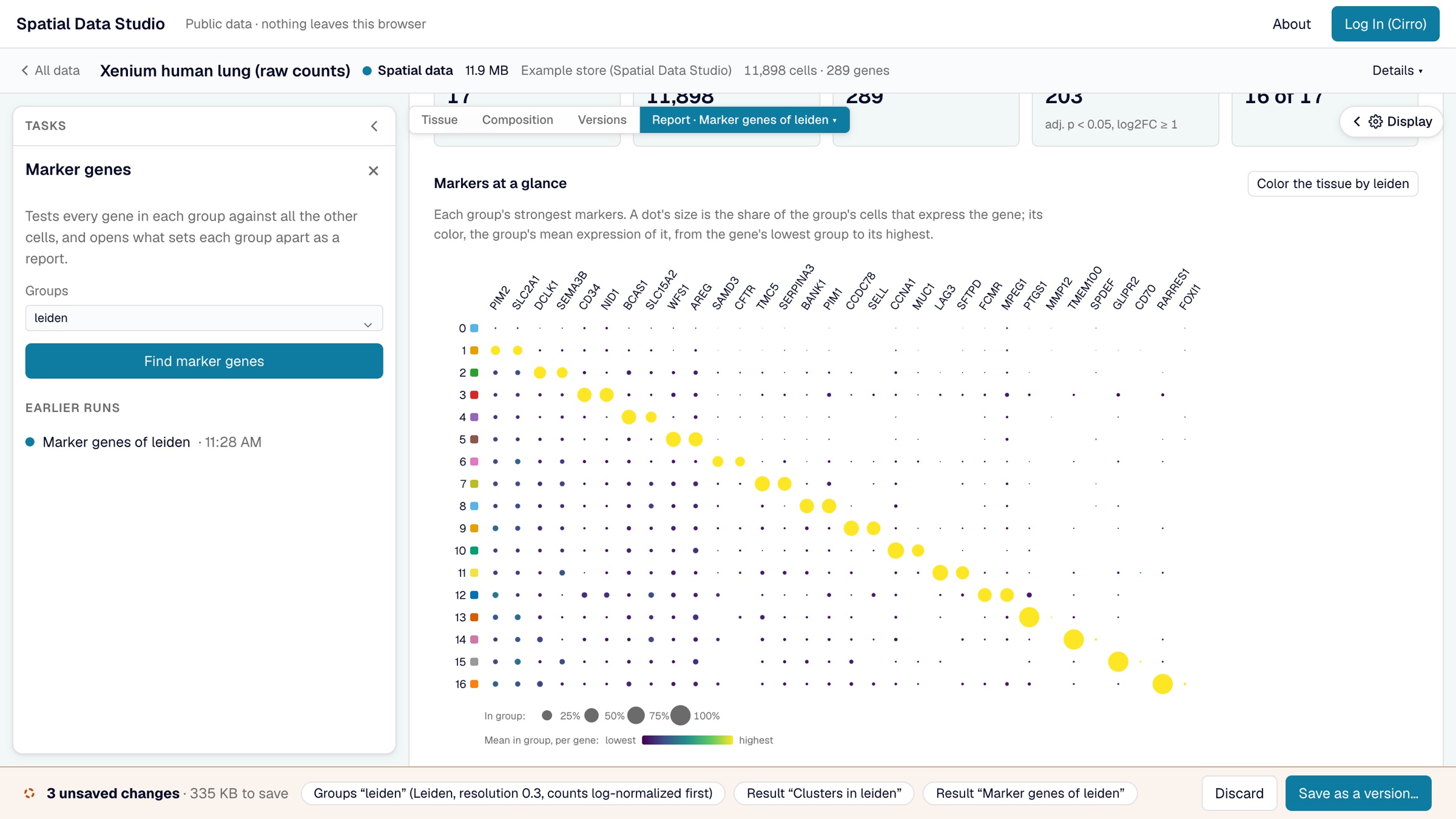Click Color the tissue by leiden
The height and width of the screenshot is (819, 1456).
pos(1332,184)
